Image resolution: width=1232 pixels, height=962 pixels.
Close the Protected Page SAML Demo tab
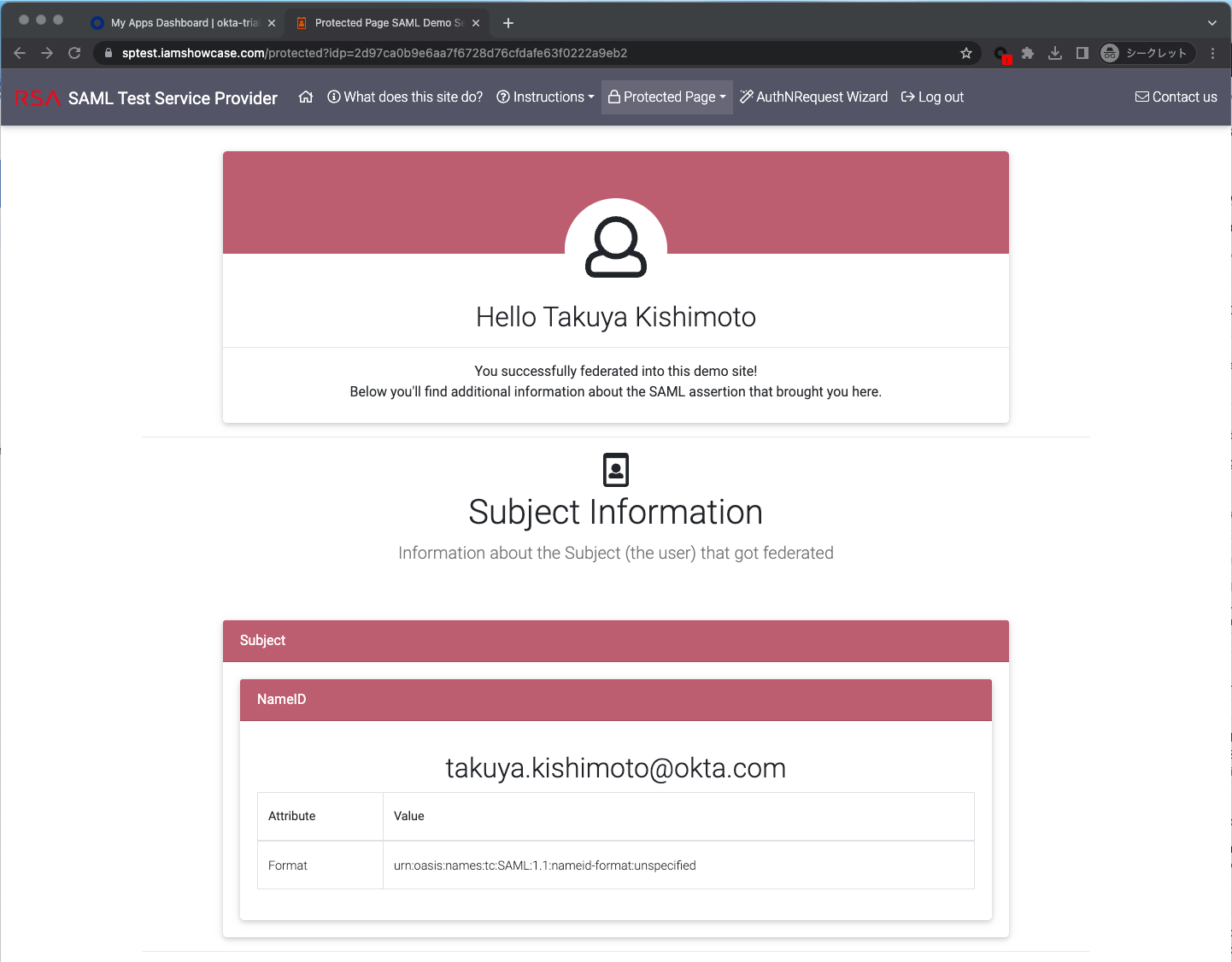[x=476, y=23]
